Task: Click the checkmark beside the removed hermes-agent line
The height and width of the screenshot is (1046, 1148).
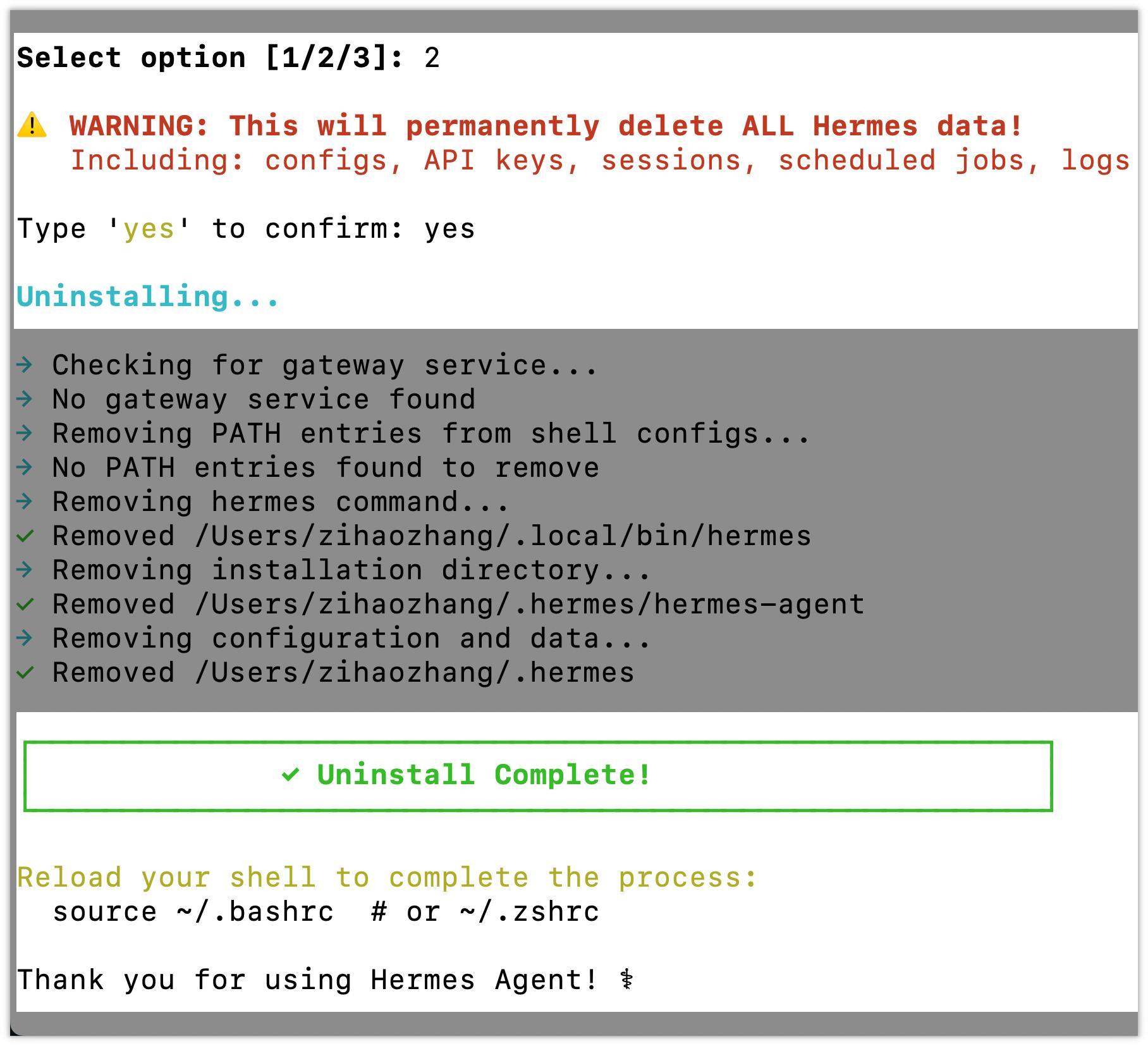Action: (x=25, y=604)
